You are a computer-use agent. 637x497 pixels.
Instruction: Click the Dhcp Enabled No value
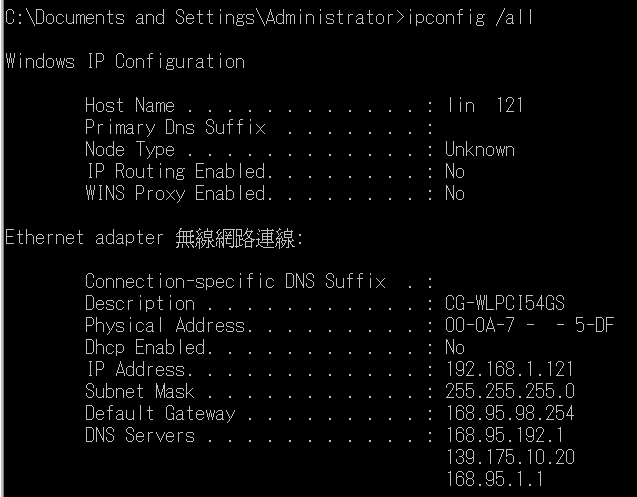click(x=455, y=347)
